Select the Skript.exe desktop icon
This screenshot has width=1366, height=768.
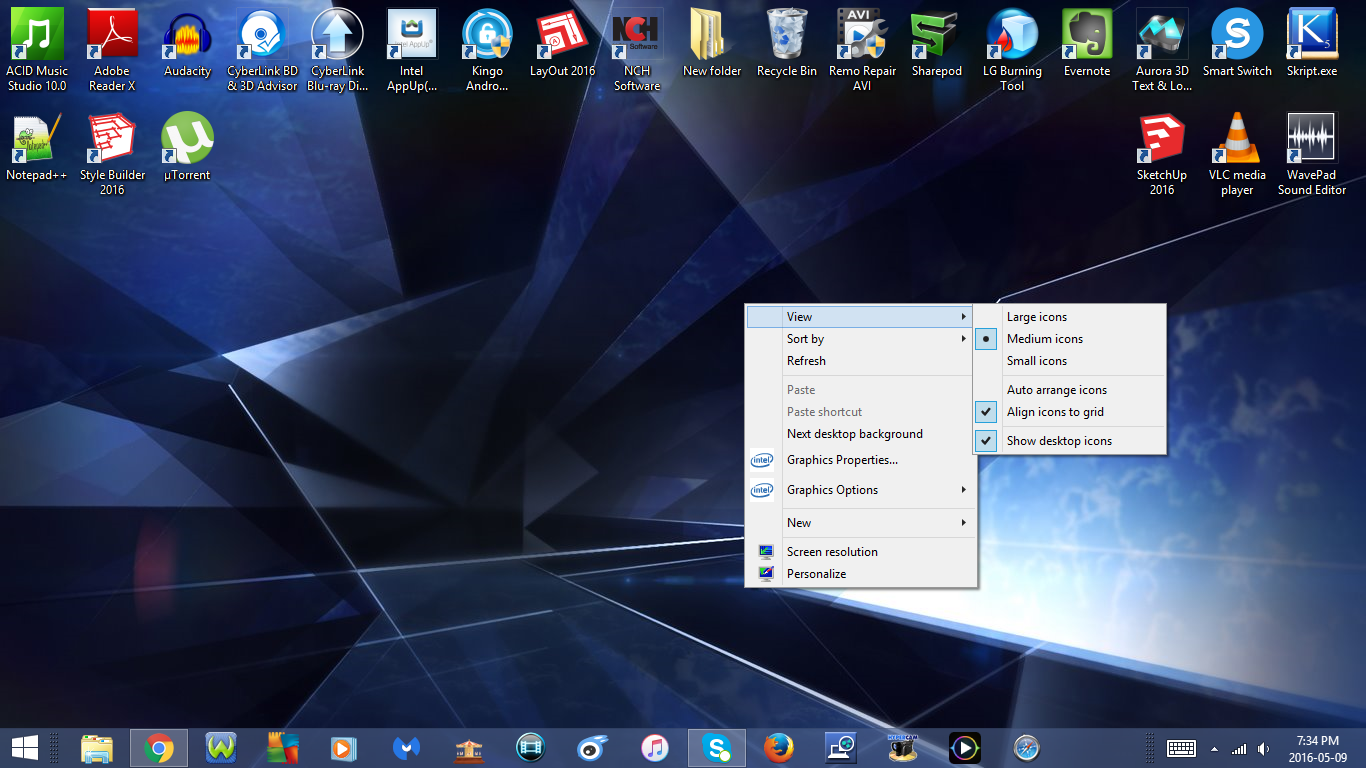tap(1312, 45)
